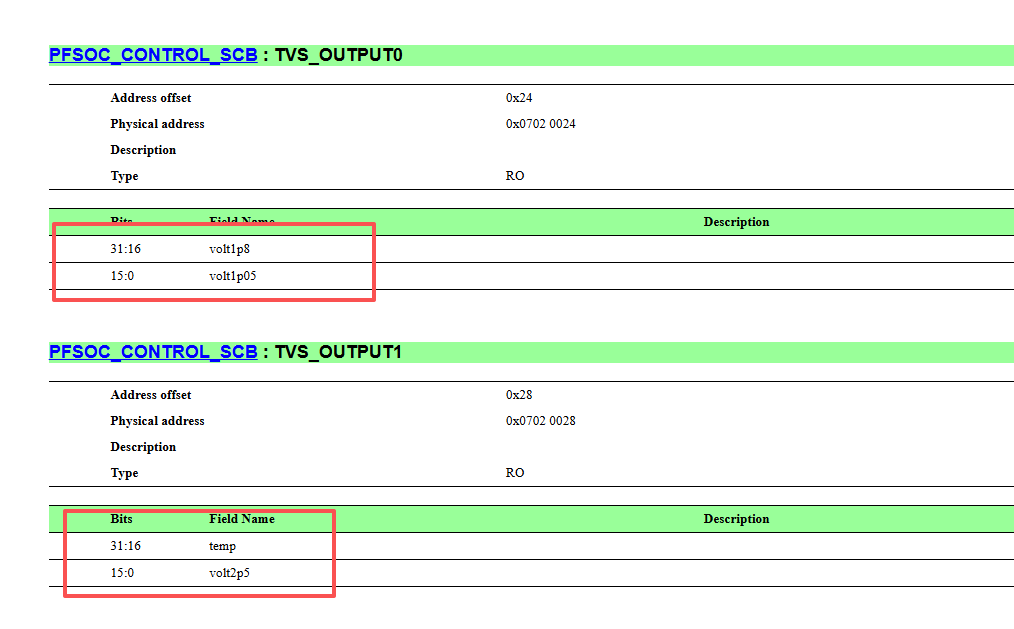Viewport: 1014px width, 629px height.
Task: Open PFSOC_CONTROL_SCB link in TVS_OUTPUT1 heading
Action: (x=153, y=352)
